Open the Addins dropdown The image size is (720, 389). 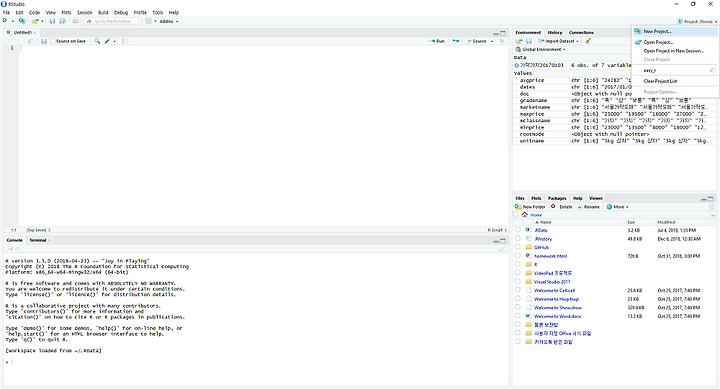coord(169,22)
